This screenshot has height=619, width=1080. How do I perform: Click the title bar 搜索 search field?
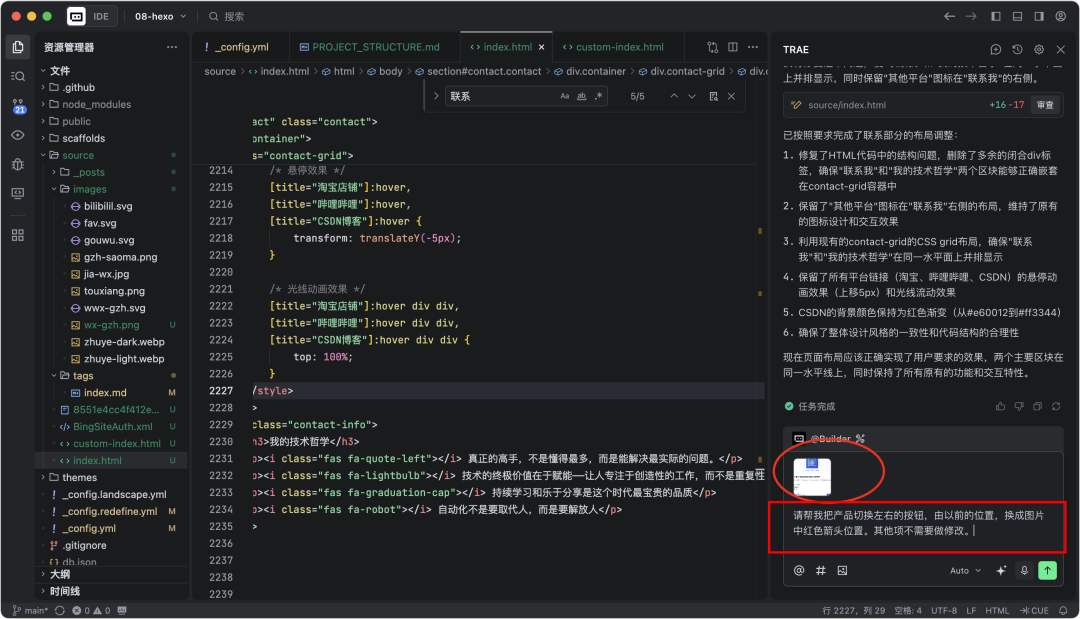point(227,16)
